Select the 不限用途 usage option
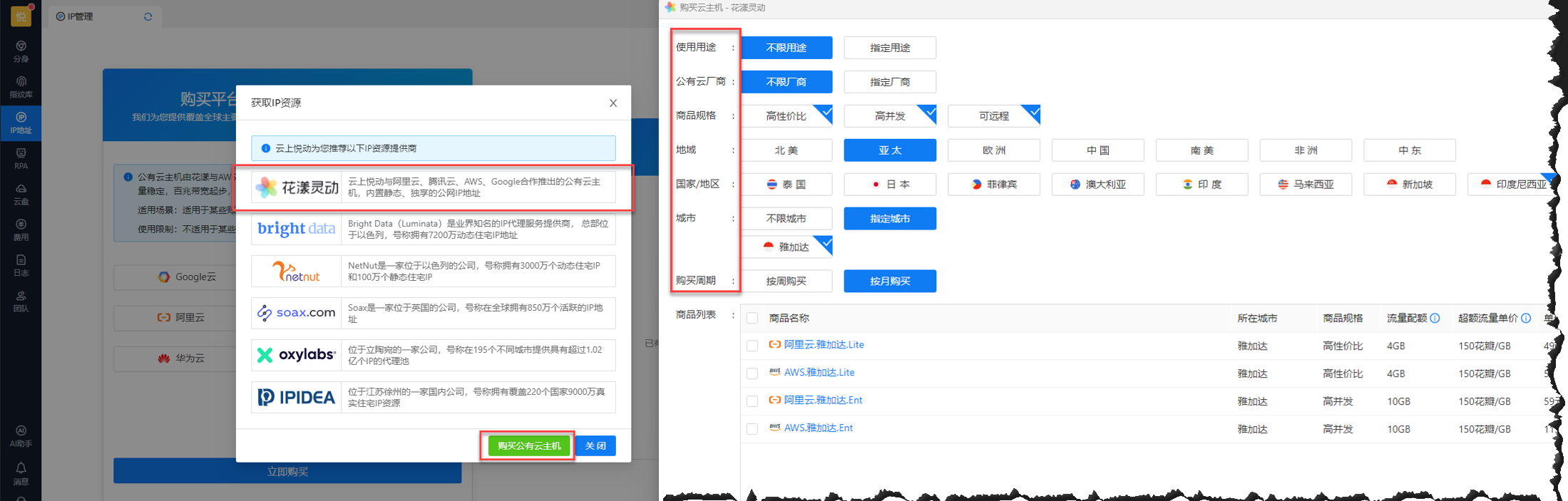Screen dimensions: 1568x501 tap(786, 48)
